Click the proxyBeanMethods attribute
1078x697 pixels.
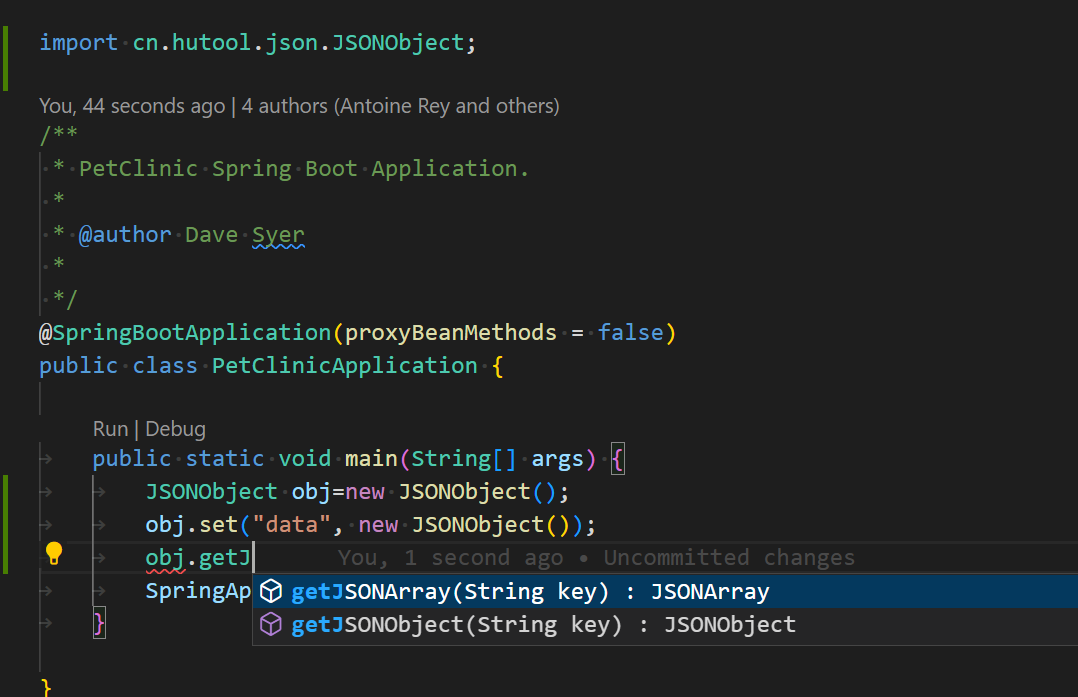tap(450, 333)
